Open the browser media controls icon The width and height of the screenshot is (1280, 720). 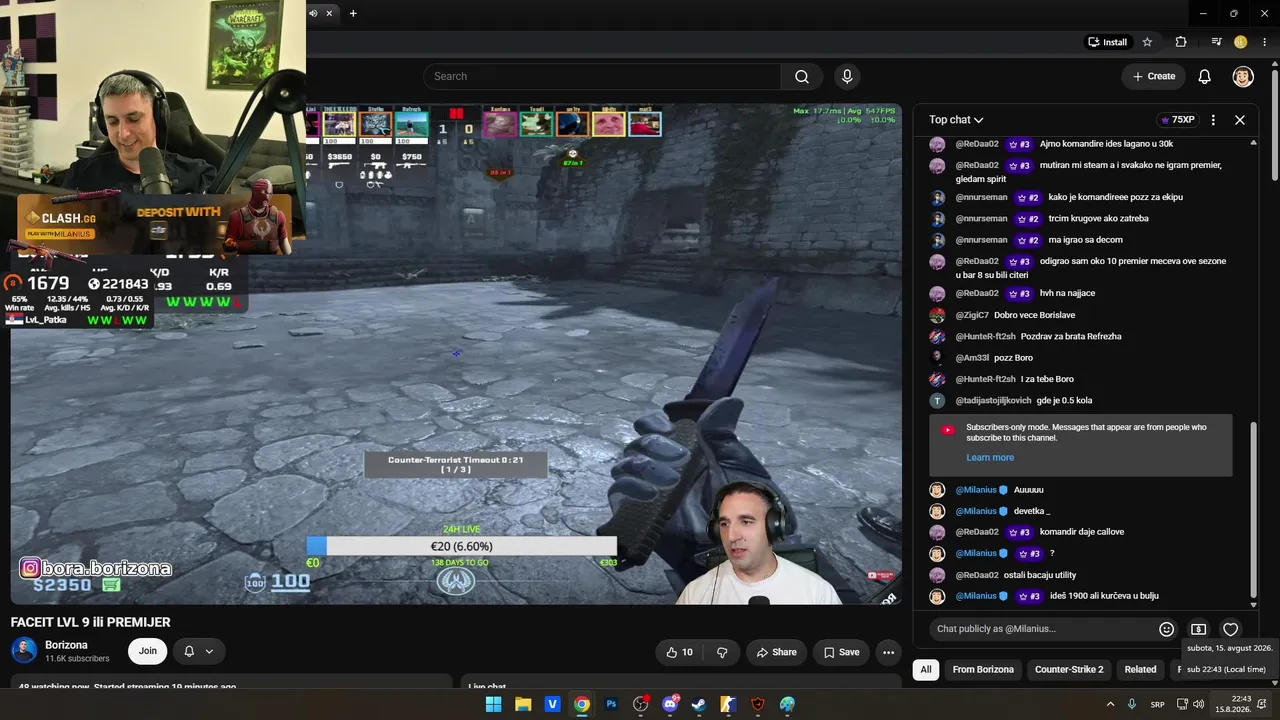click(1216, 42)
